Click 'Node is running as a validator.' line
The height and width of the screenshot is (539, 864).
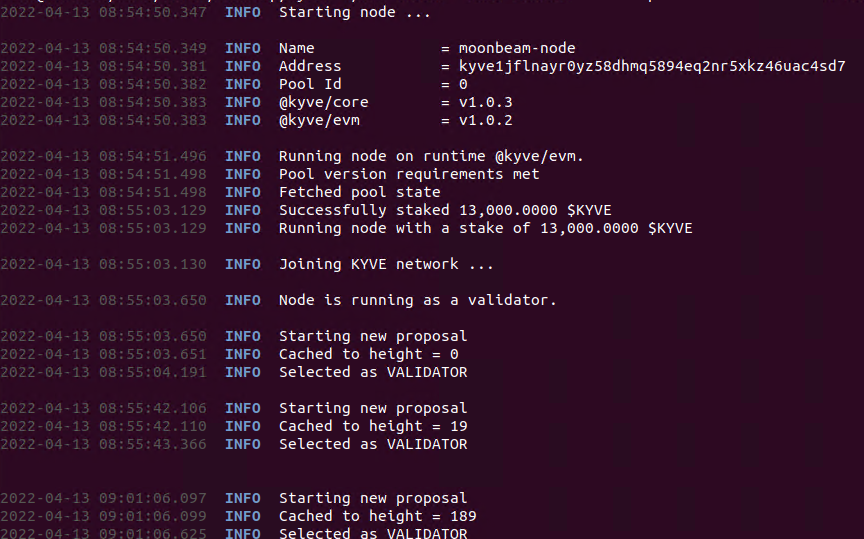tap(418, 300)
